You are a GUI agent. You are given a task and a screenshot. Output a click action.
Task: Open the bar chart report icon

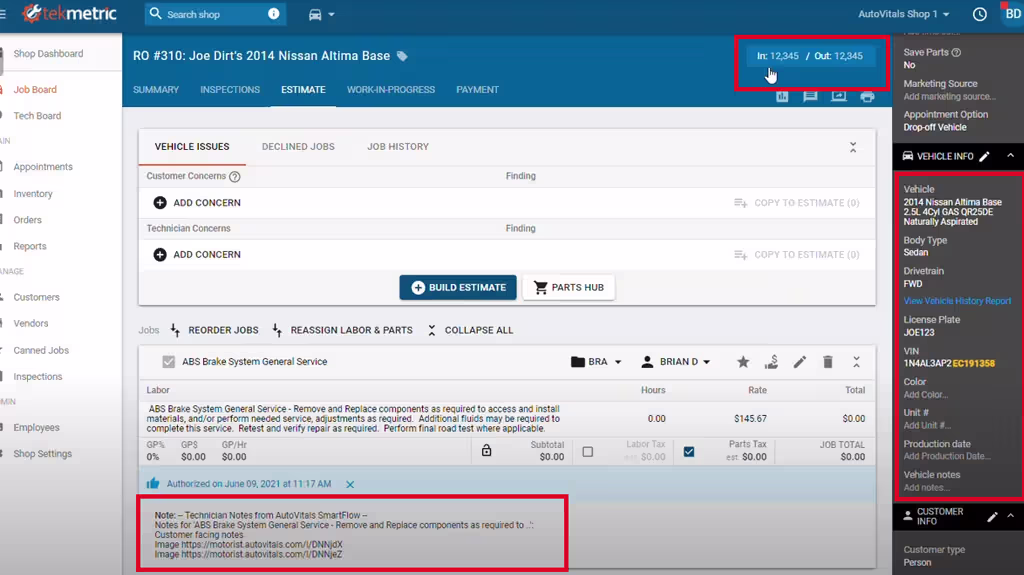(x=782, y=97)
